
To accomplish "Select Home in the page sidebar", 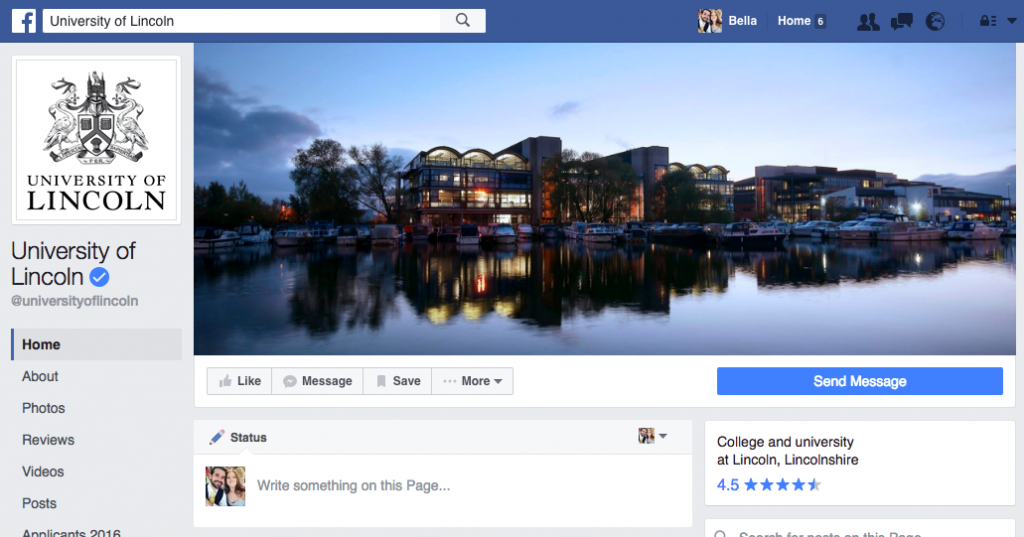I will pyautogui.click(x=96, y=344).
